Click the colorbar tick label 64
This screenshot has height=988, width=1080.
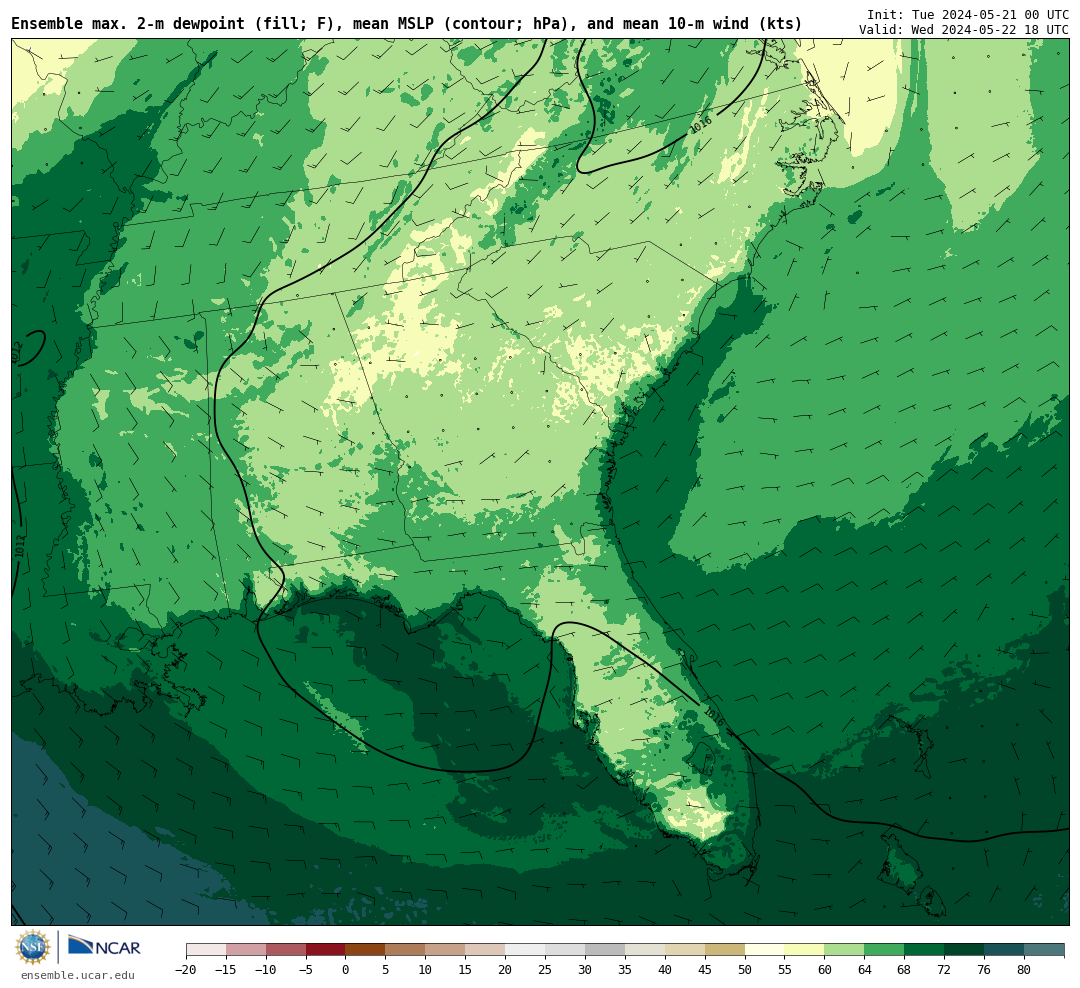point(864,969)
